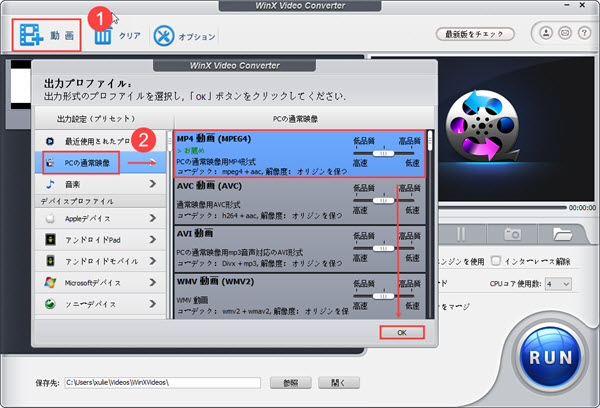Click the PC general video icon
This screenshot has width=600, height=408.
pyautogui.click(x=50, y=163)
